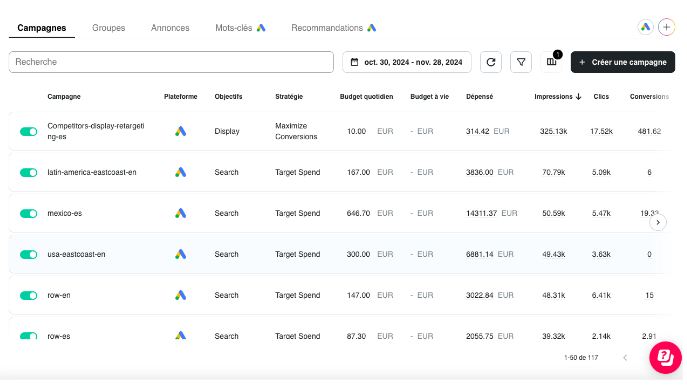Switch to the Groupes tab
Screen dimensions: 687x385
108,28
